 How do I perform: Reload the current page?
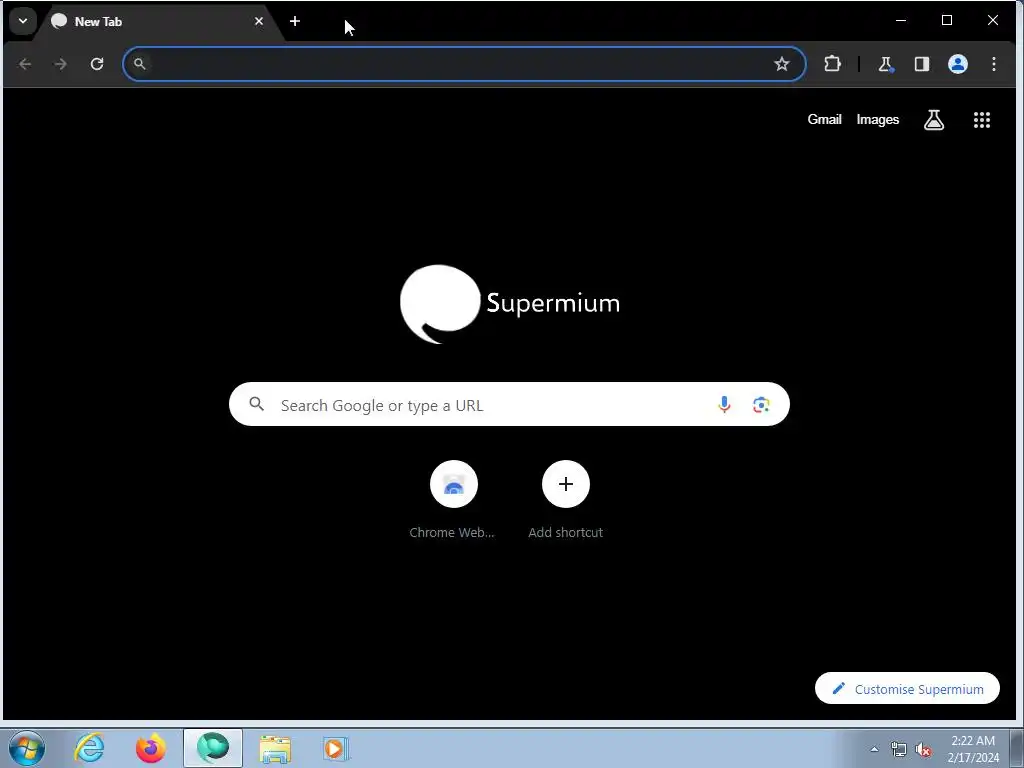pos(97,64)
